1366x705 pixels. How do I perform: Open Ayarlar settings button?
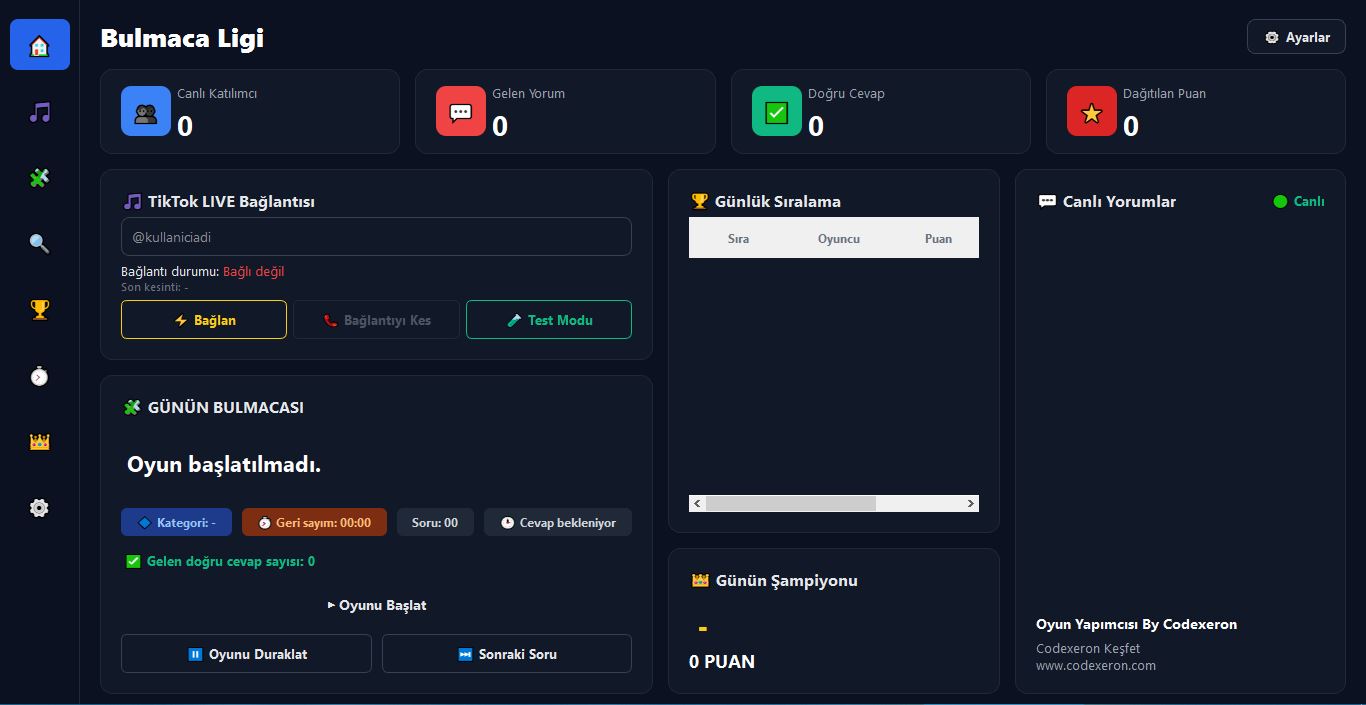(x=1296, y=37)
